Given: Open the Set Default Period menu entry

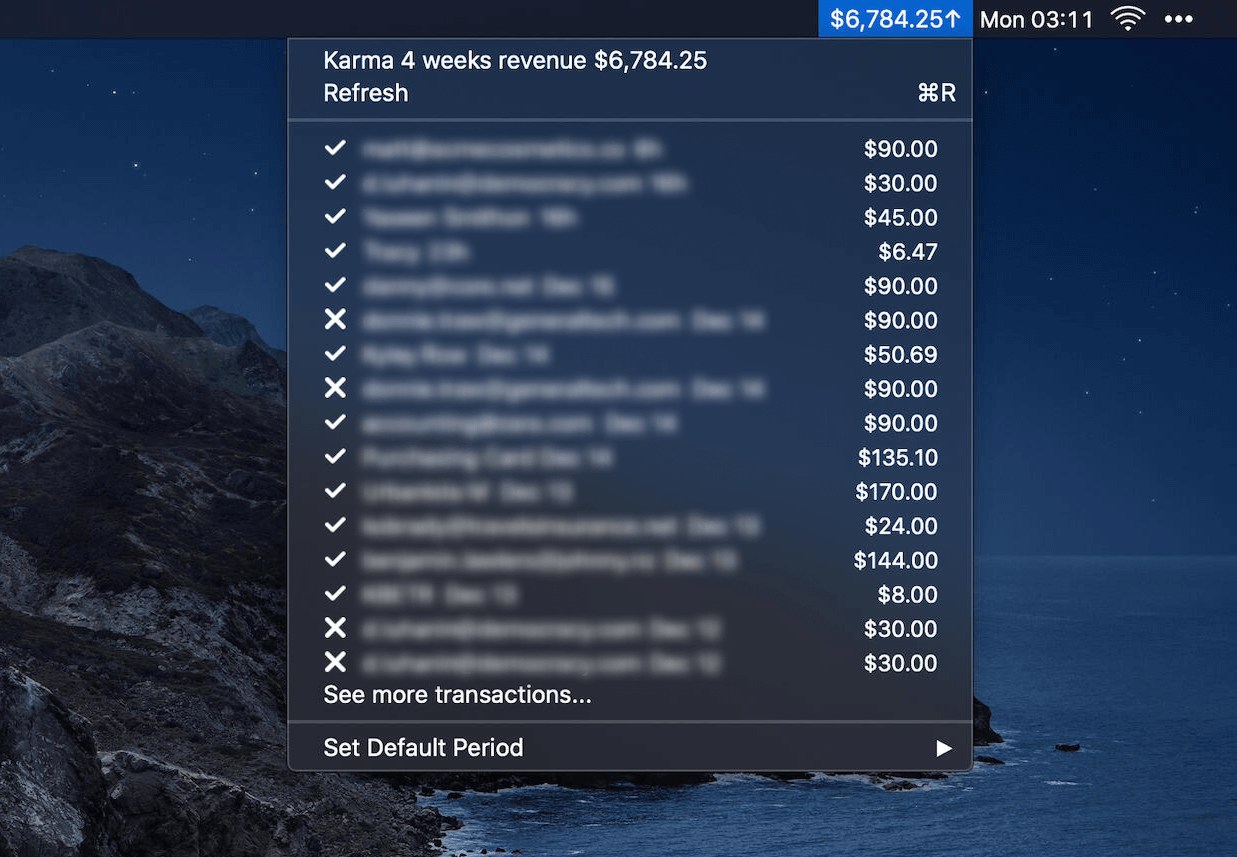Looking at the screenshot, I should point(424,748).
